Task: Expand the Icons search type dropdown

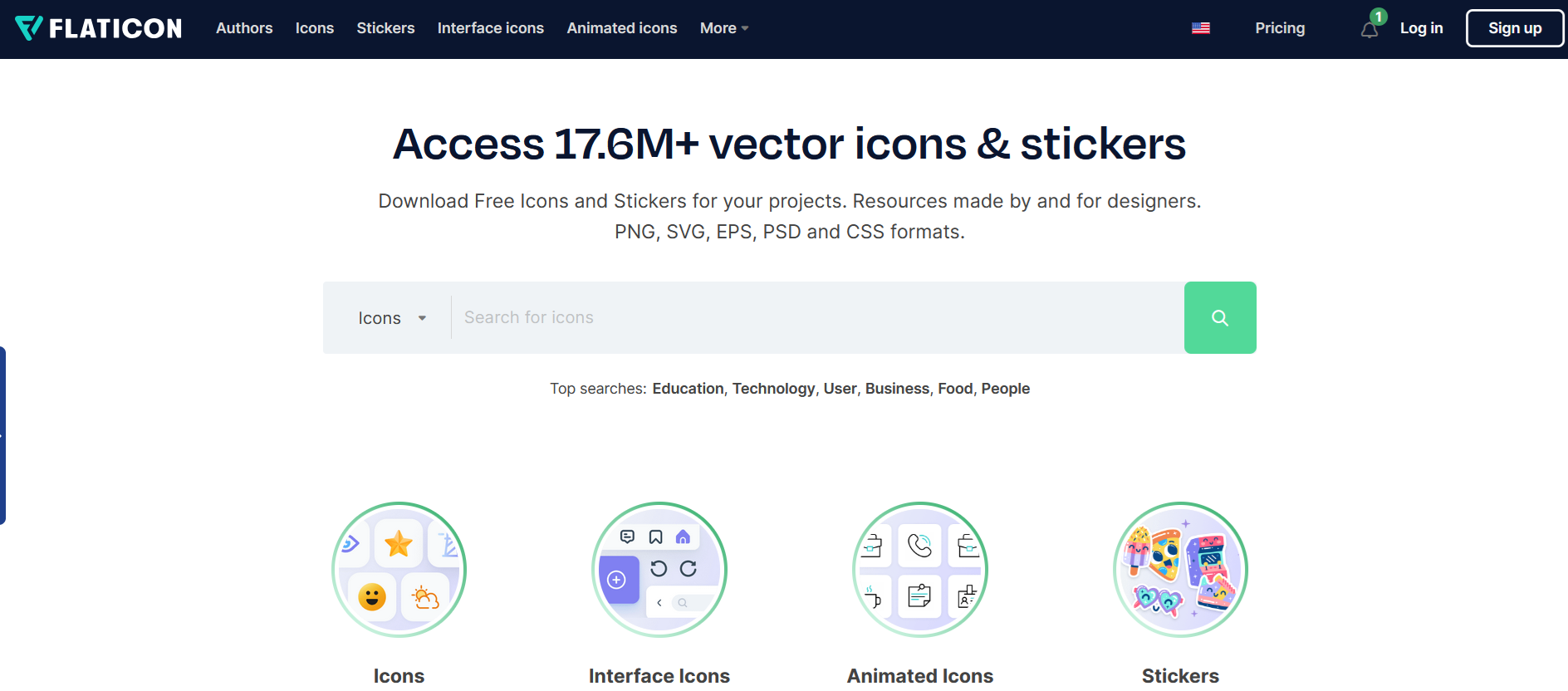Action: [391, 318]
